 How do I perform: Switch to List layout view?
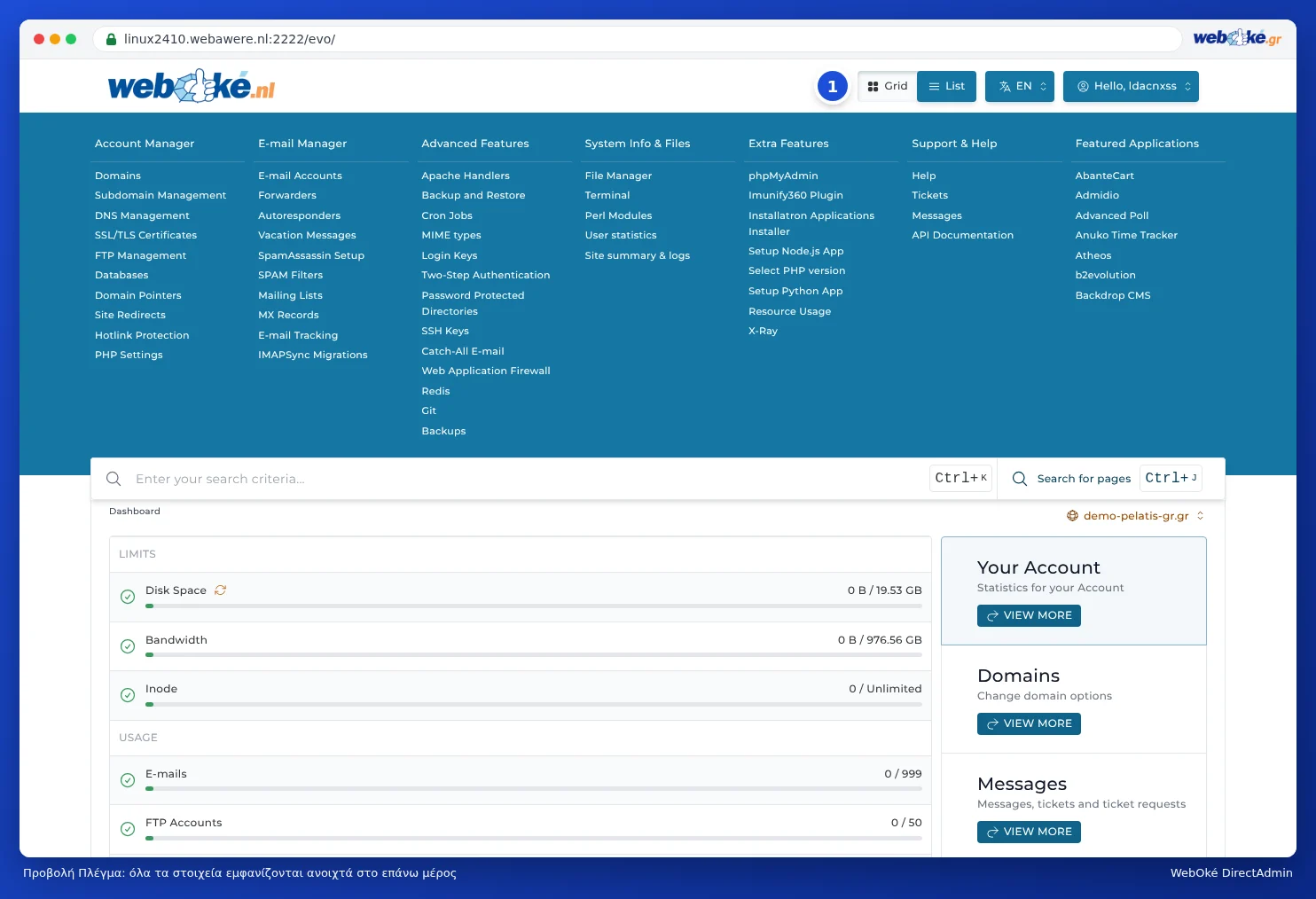tap(946, 86)
